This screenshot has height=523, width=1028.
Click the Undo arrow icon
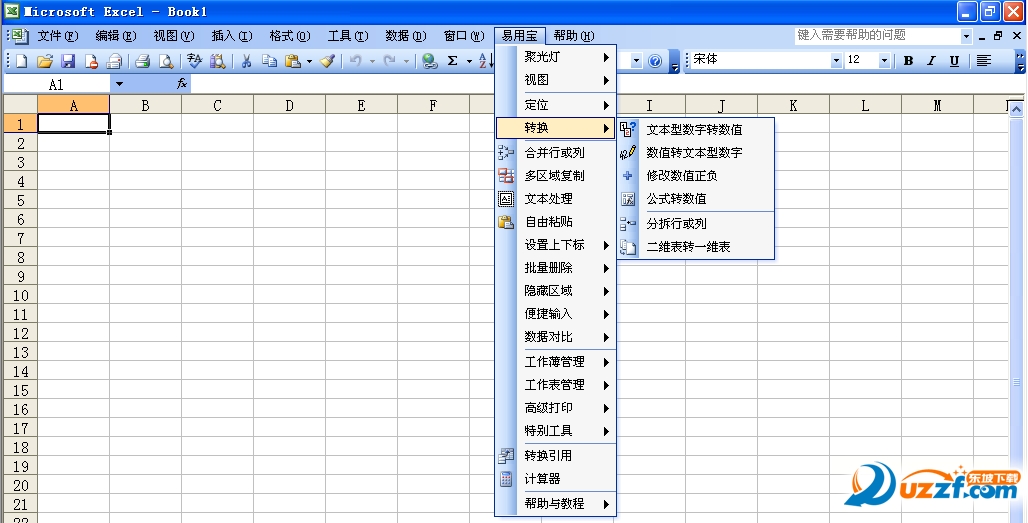(356, 61)
